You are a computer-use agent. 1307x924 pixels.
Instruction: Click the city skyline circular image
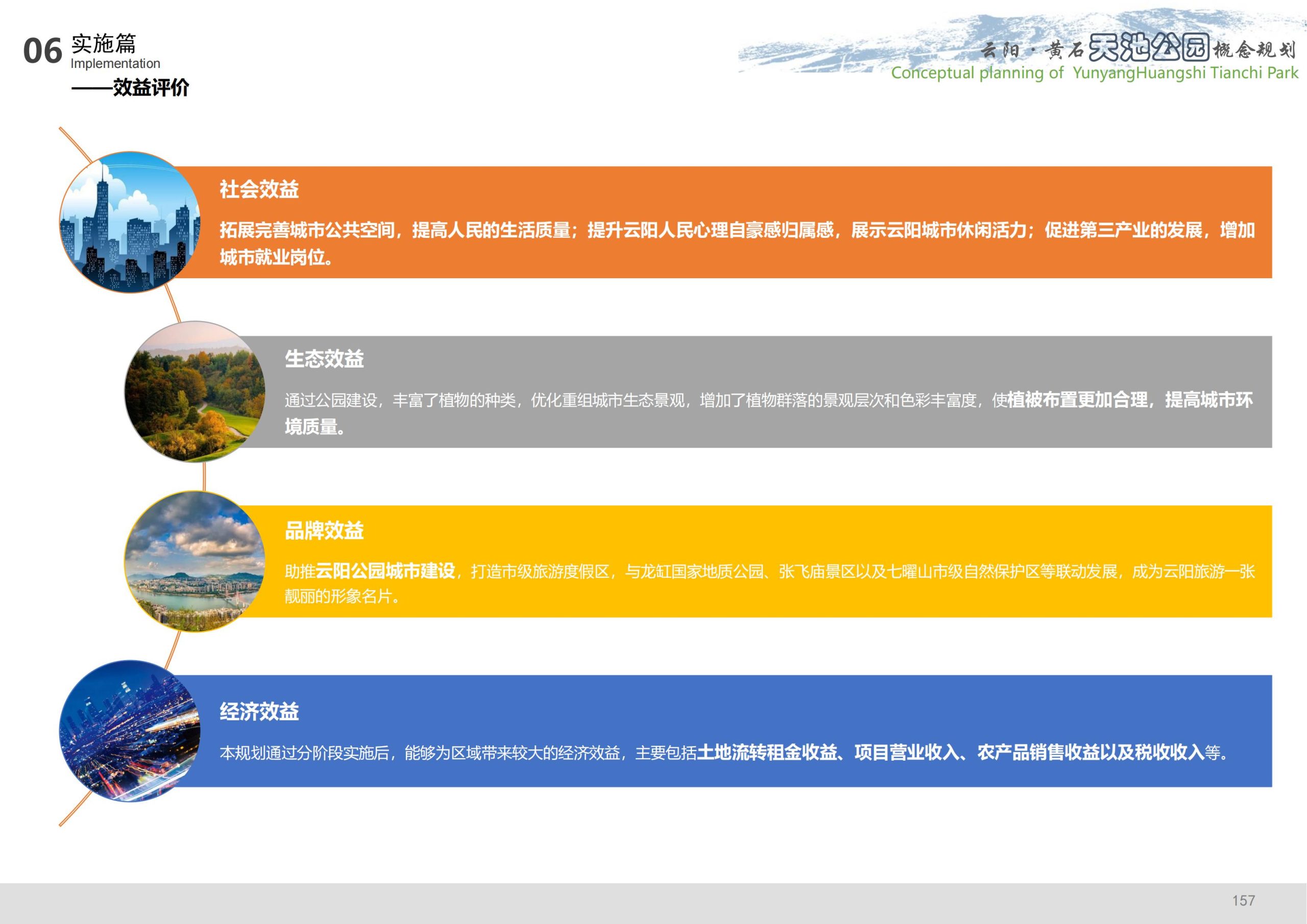(x=130, y=222)
